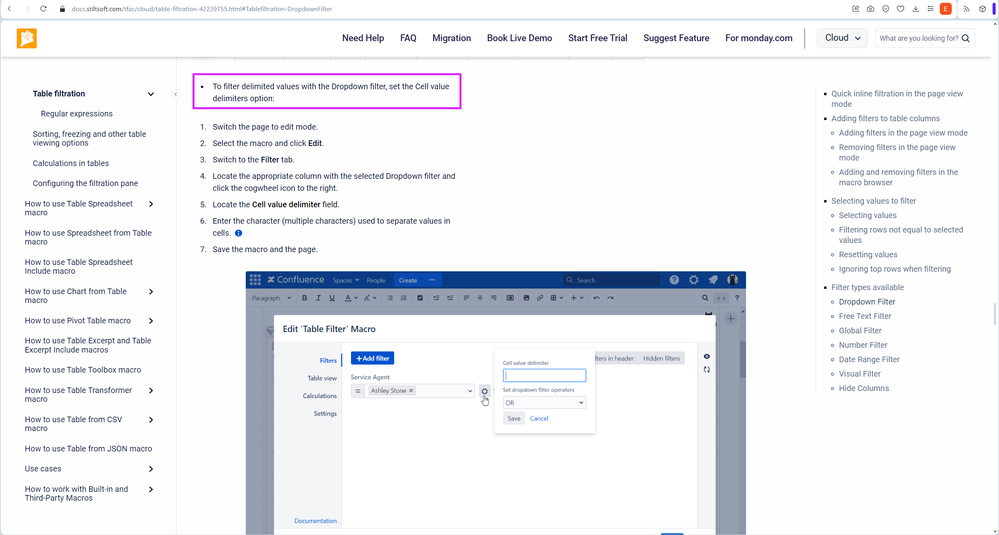Expand 'How to use Table Spreadsheet macro' chevron

click(151, 204)
